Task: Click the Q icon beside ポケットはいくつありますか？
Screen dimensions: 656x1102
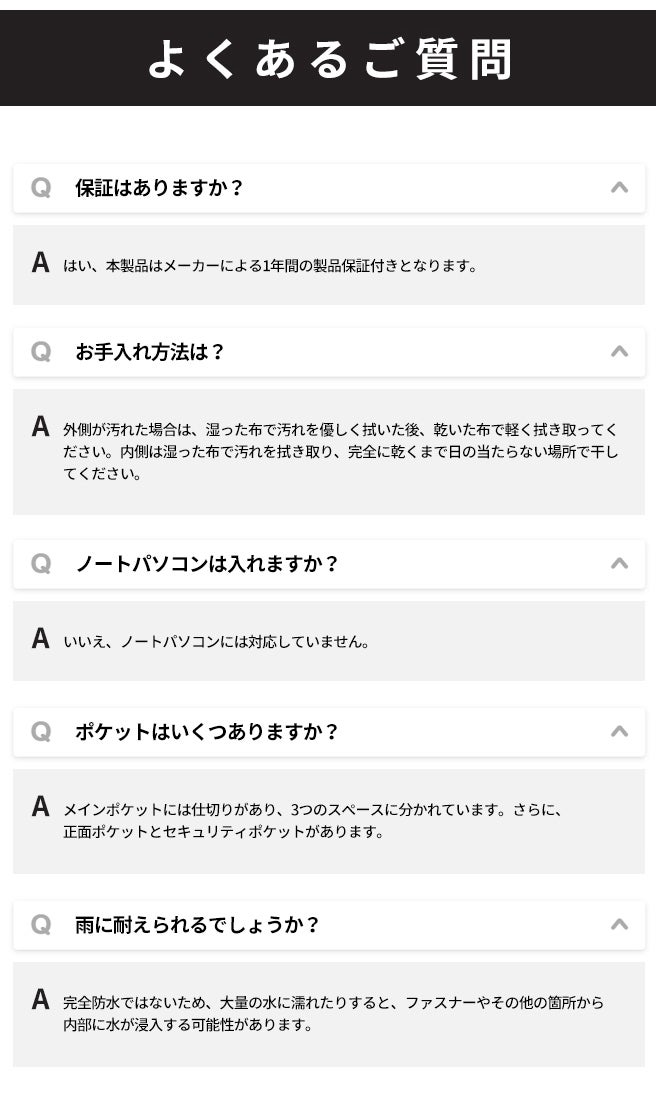Action: coord(41,732)
